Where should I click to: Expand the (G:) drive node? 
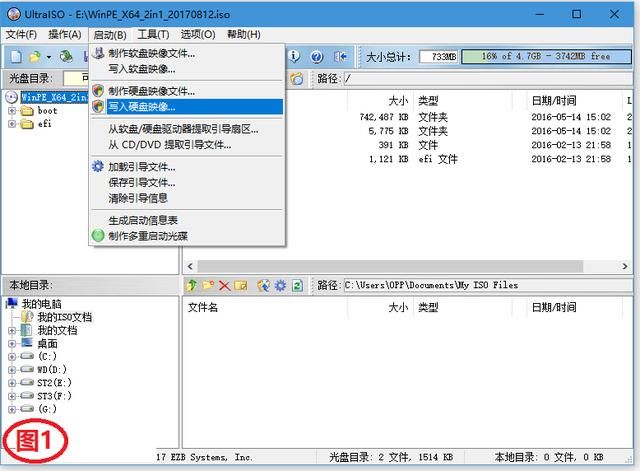12,409
